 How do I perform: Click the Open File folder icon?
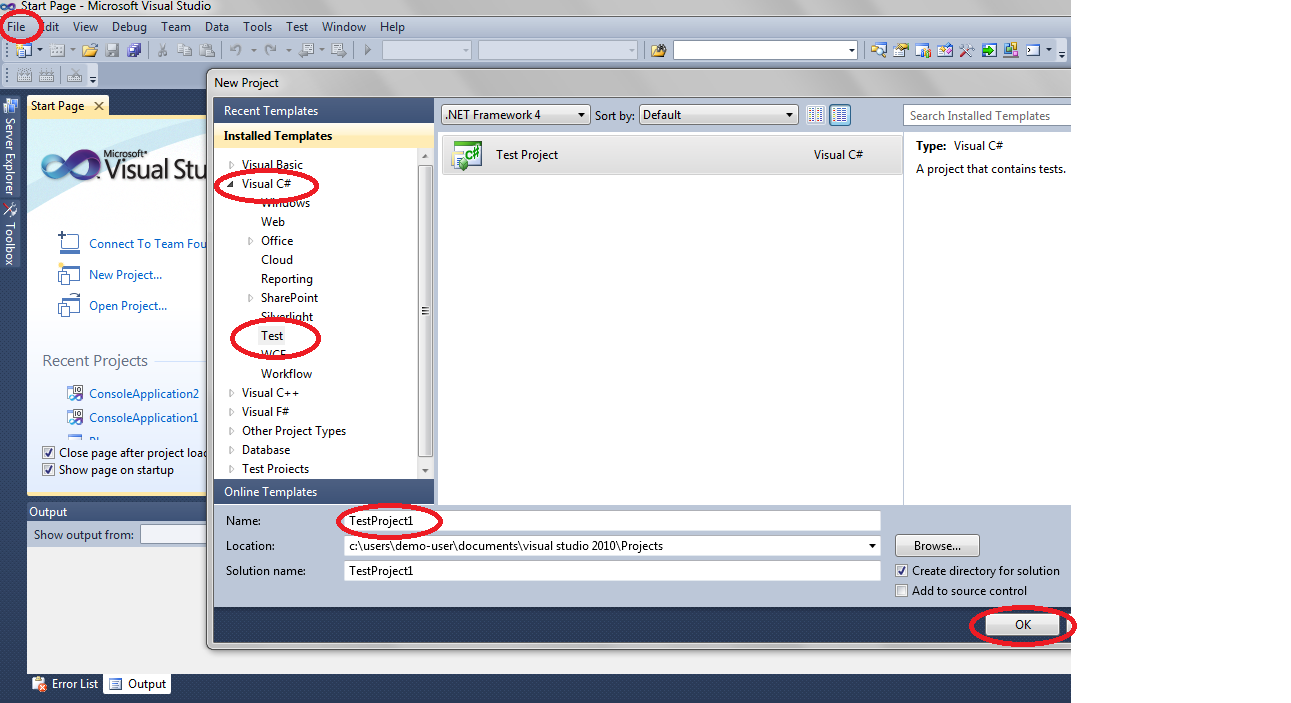click(90, 50)
